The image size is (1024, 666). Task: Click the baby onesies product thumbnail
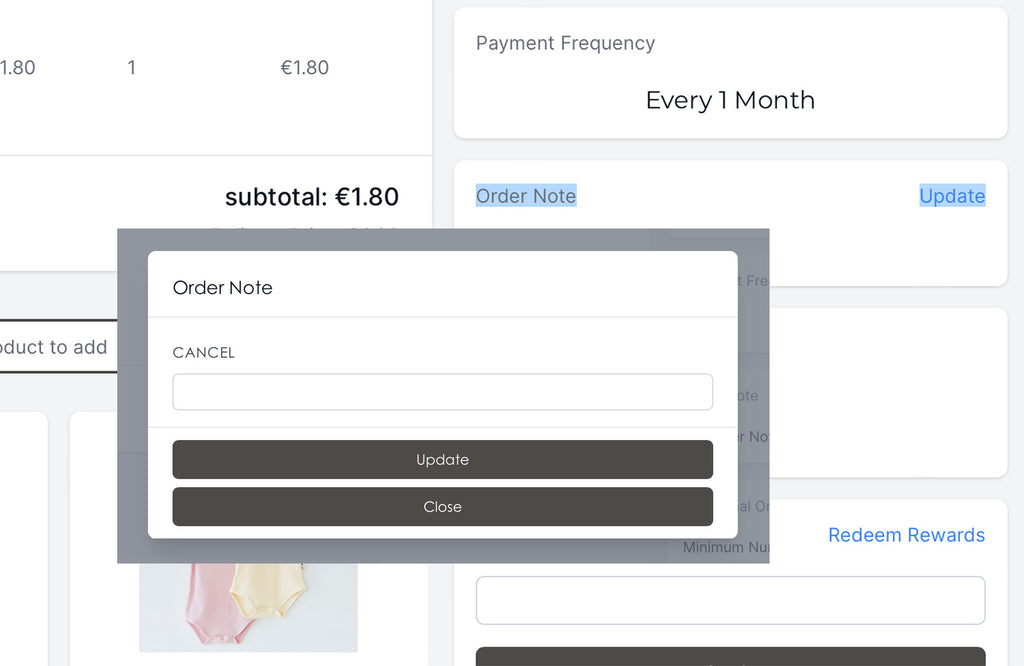click(x=248, y=607)
